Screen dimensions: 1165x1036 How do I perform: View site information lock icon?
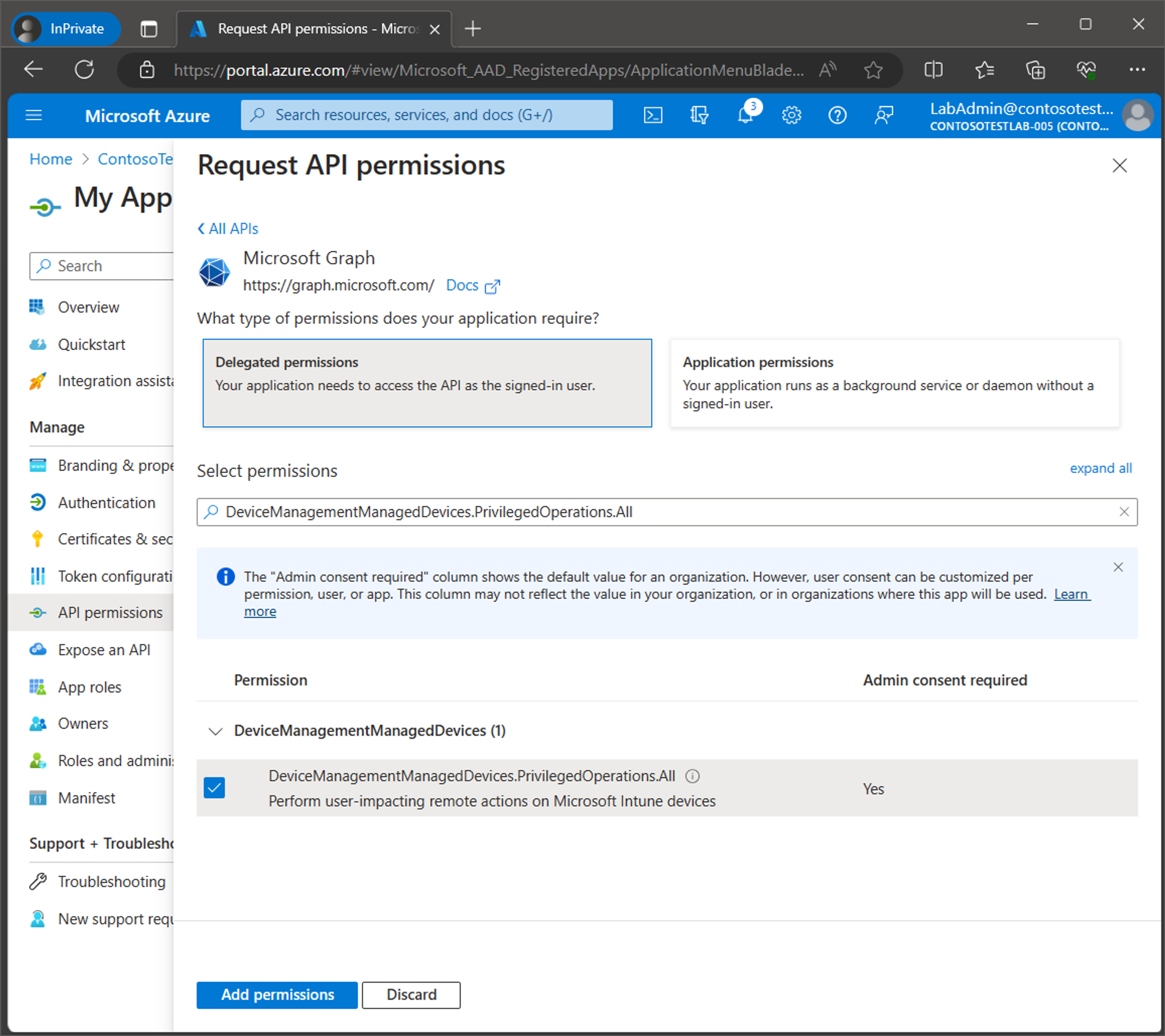pos(147,70)
